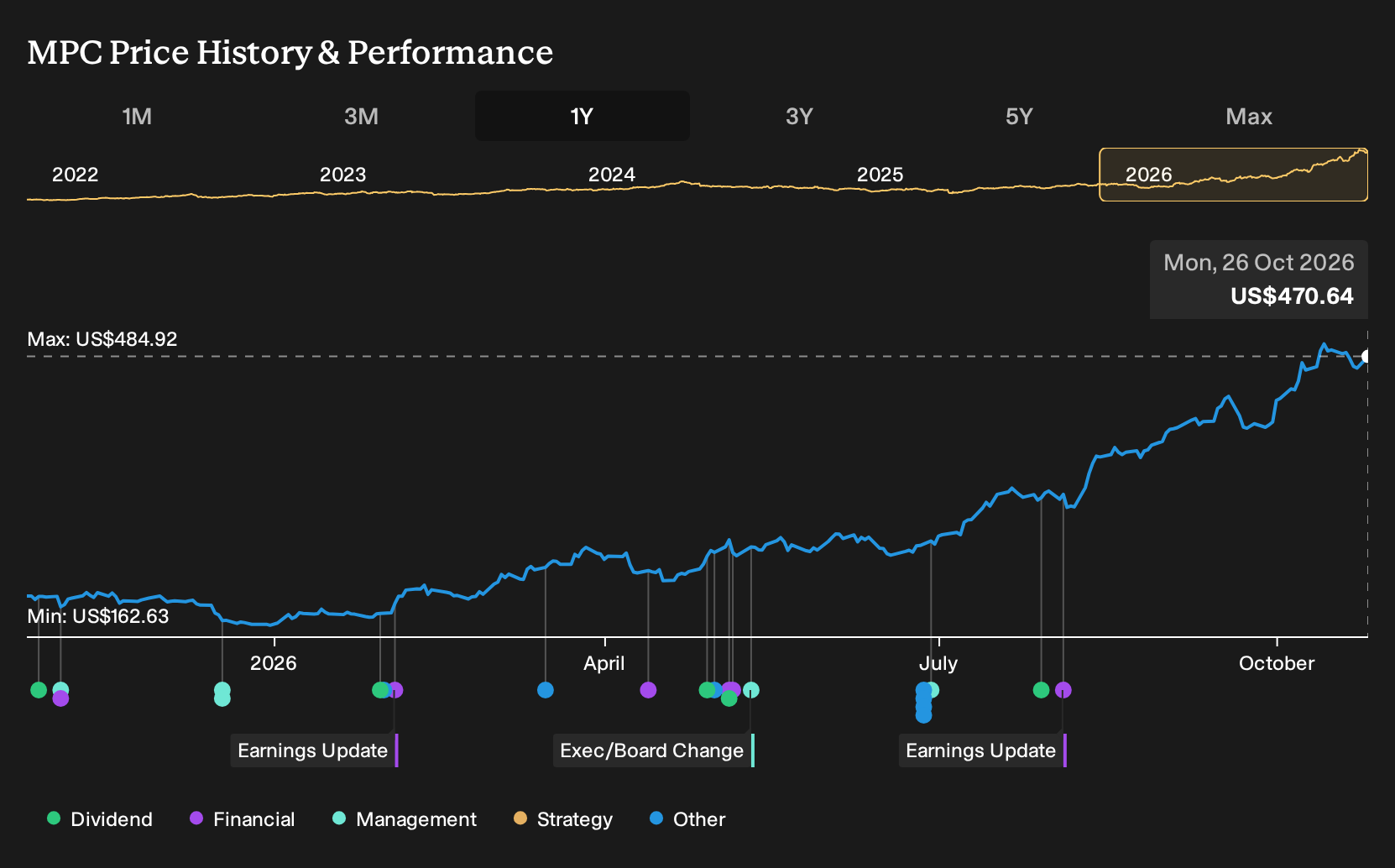Image resolution: width=1395 pixels, height=868 pixels.
Task: Click the 2026 label on main chart axis
Action: click(274, 663)
